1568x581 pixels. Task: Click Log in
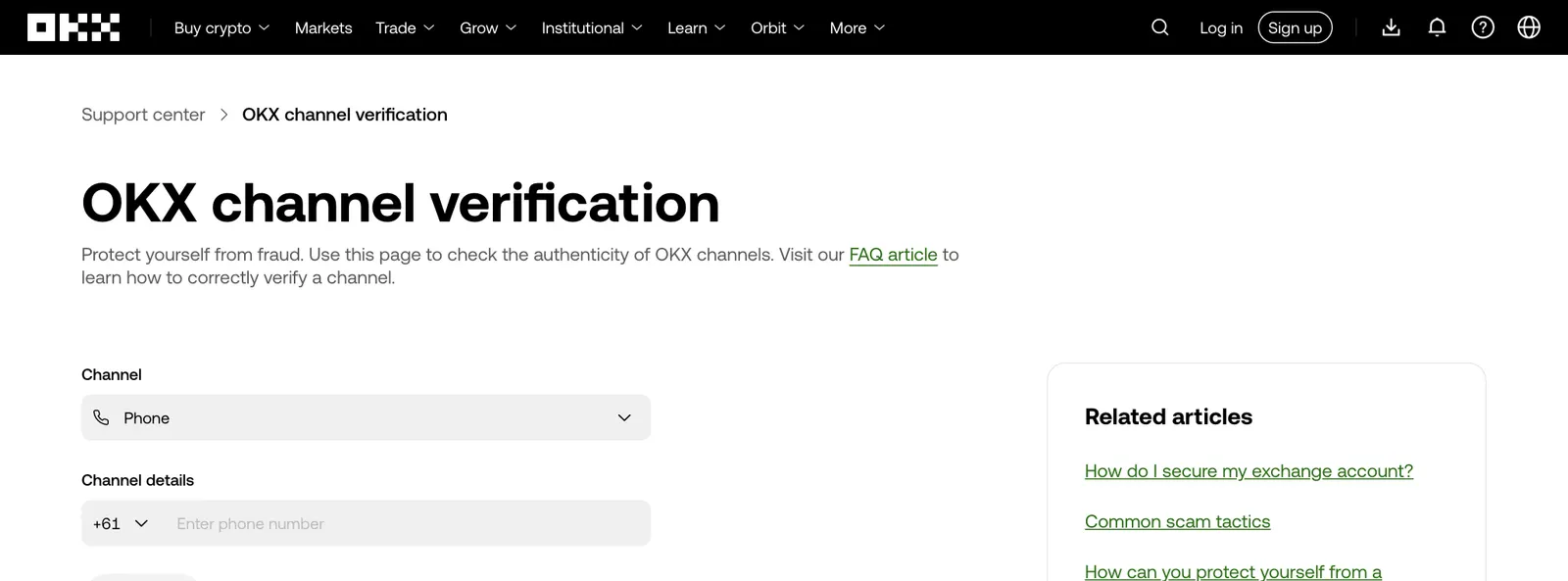click(1221, 27)
